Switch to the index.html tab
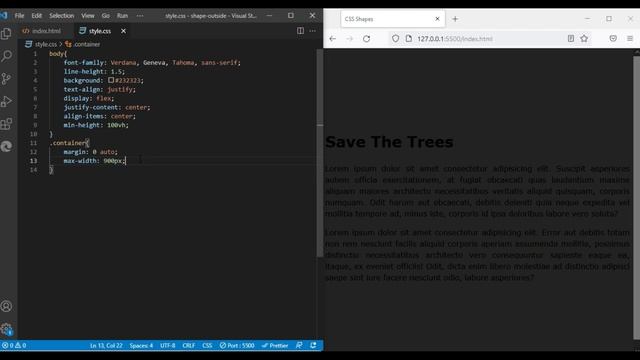 [42, 31]
